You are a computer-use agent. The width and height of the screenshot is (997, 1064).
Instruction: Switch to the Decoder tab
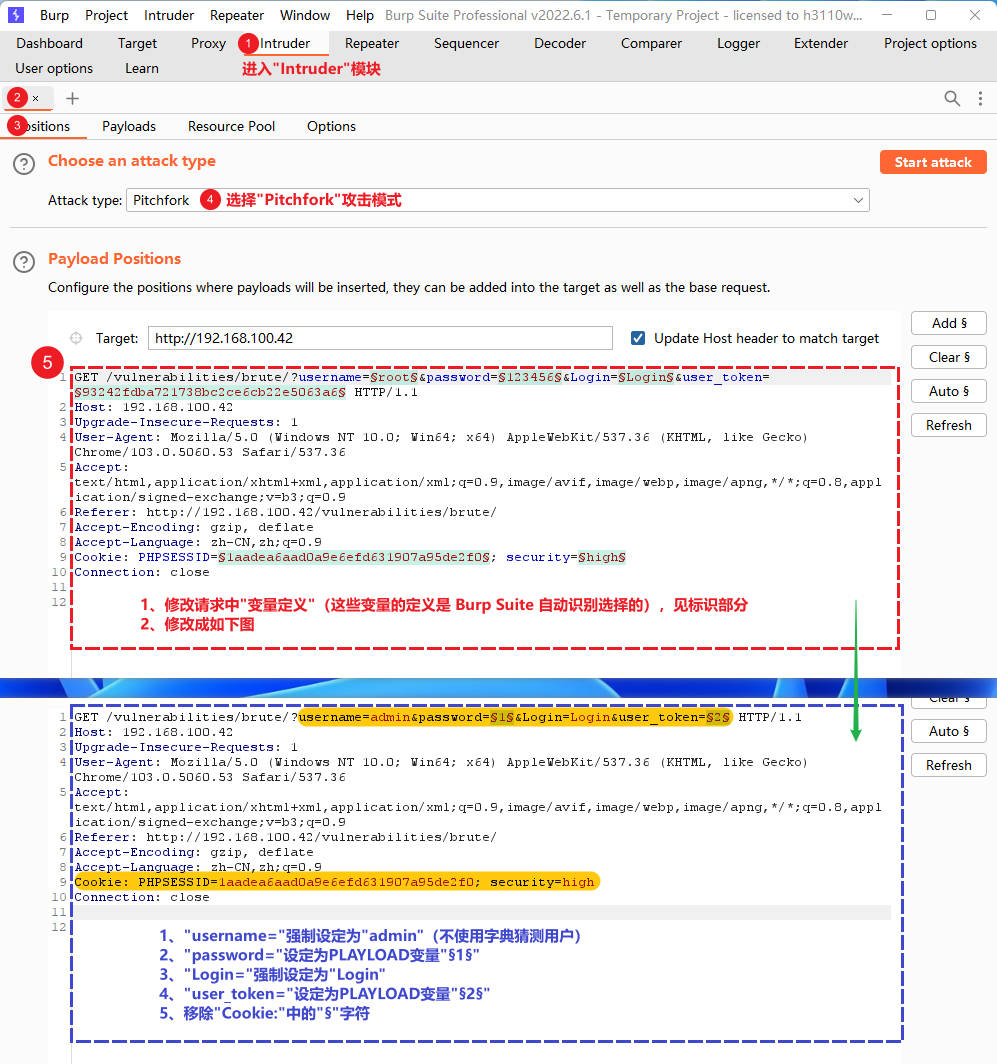click(x=560, y=43)
